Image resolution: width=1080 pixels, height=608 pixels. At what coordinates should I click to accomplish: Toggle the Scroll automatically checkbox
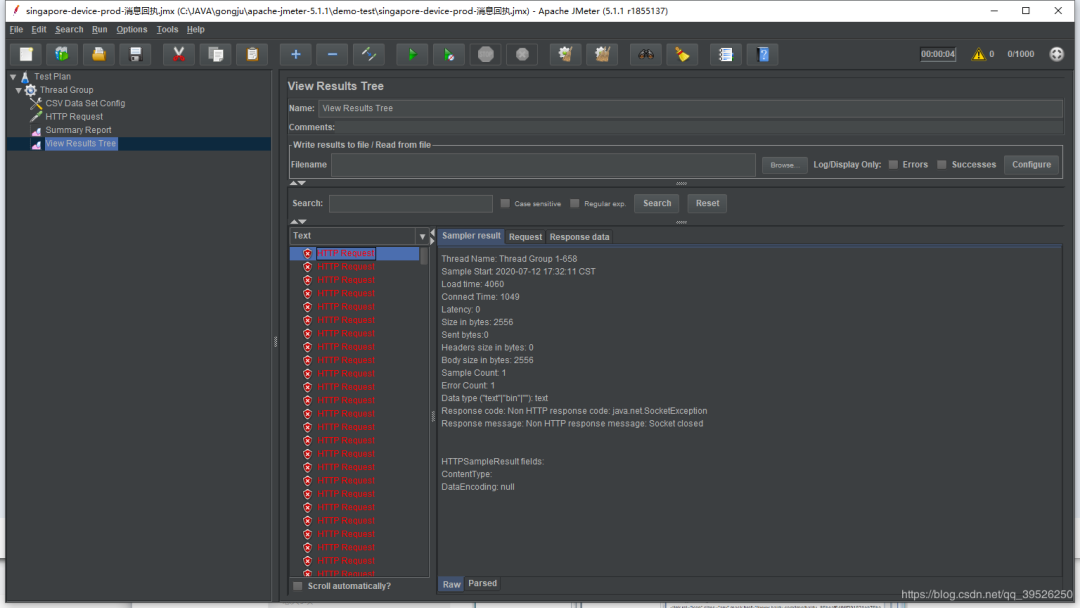[x=297, y=586]
